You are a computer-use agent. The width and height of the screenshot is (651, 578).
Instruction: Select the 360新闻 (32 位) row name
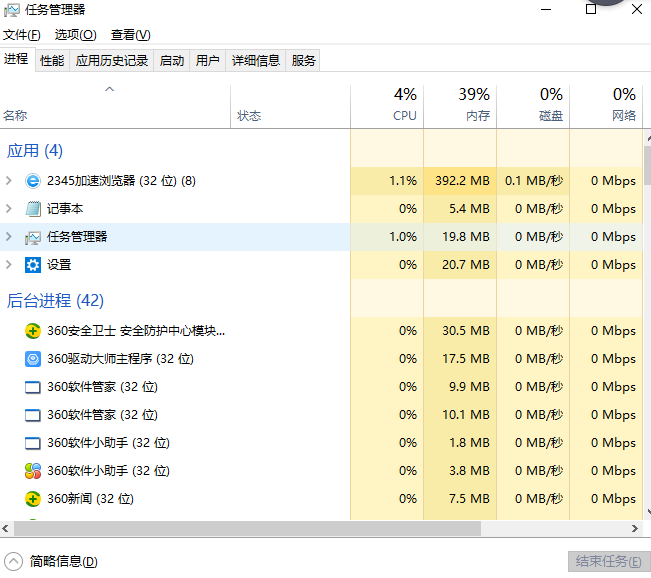point(91,499)
